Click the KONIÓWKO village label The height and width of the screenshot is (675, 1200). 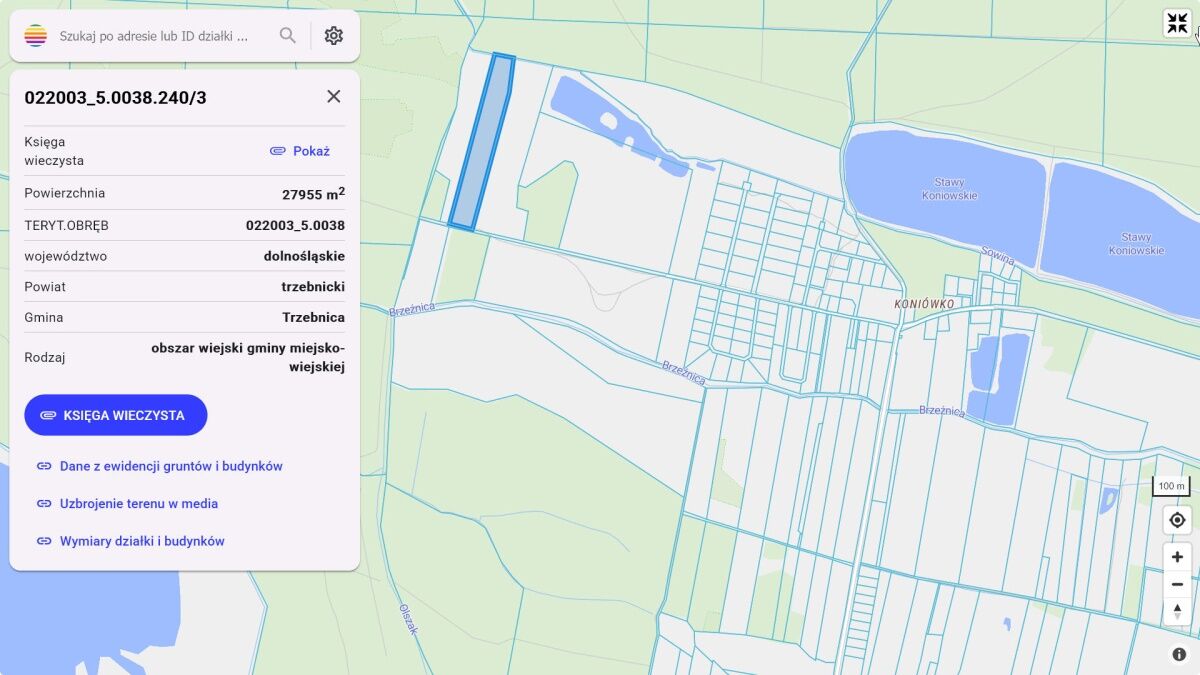pyautogui.click(x=925, y=303)
